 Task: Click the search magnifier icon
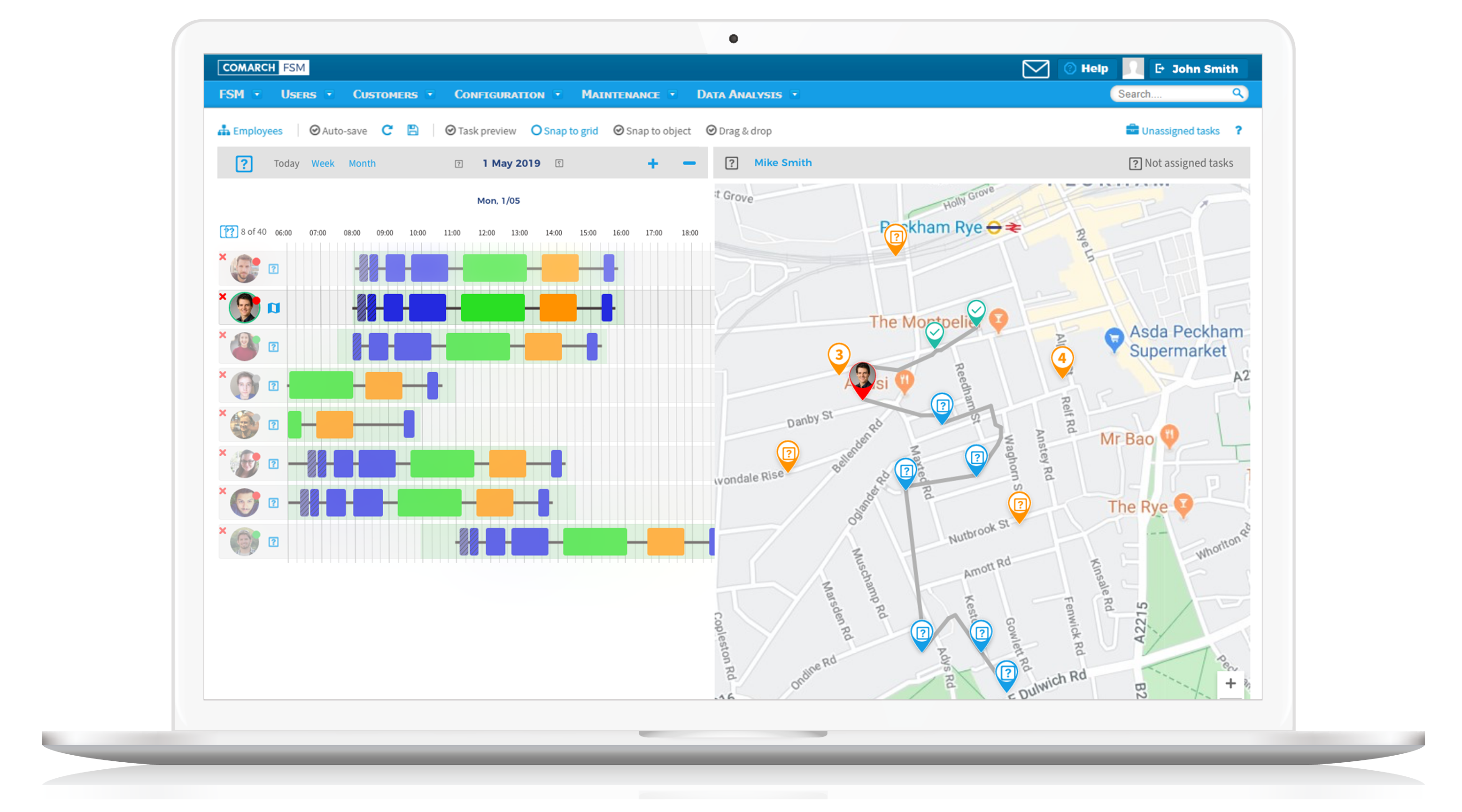[x=1237, y=93]
